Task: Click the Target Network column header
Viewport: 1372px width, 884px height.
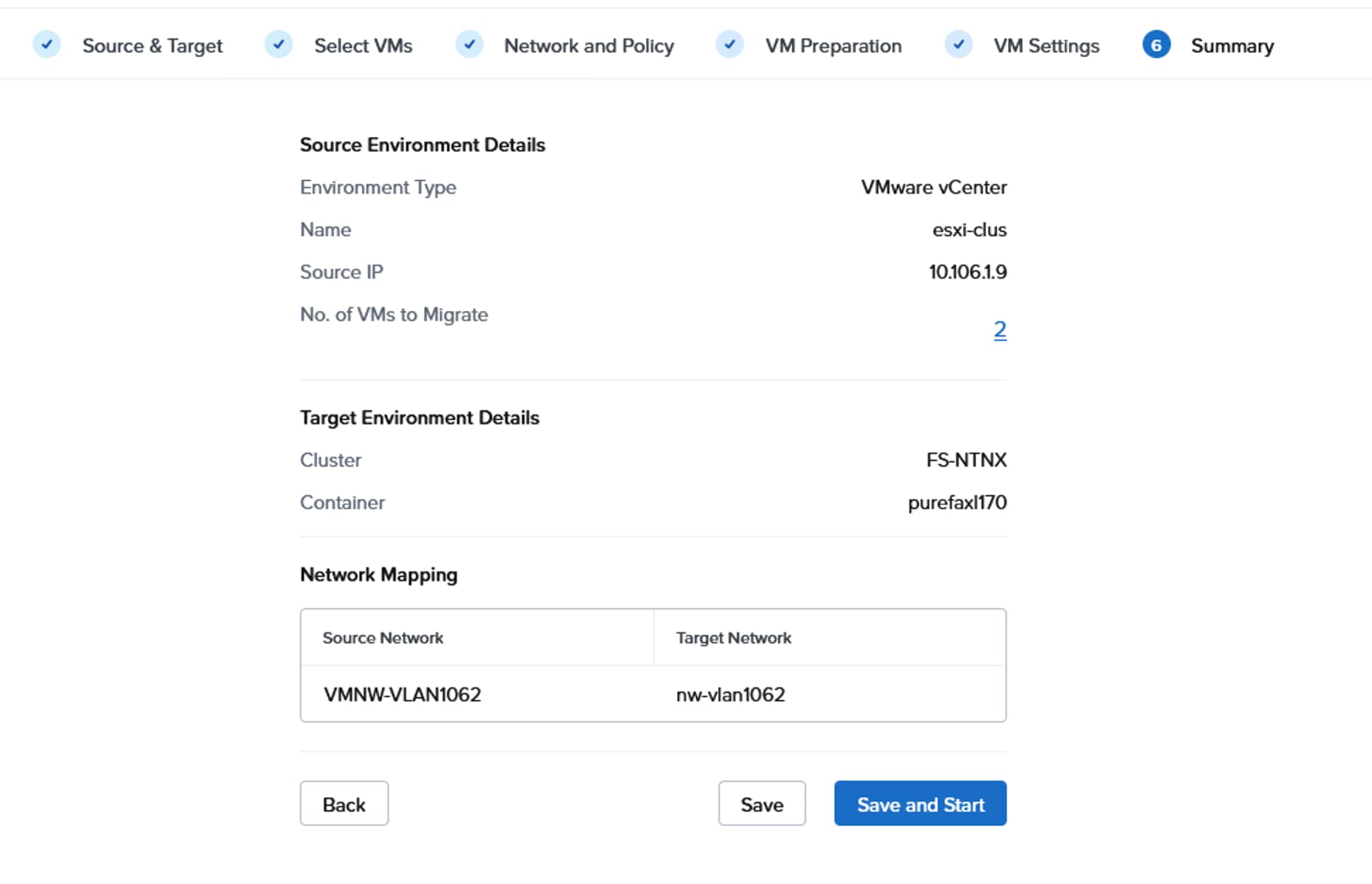Action: point(733,638)
